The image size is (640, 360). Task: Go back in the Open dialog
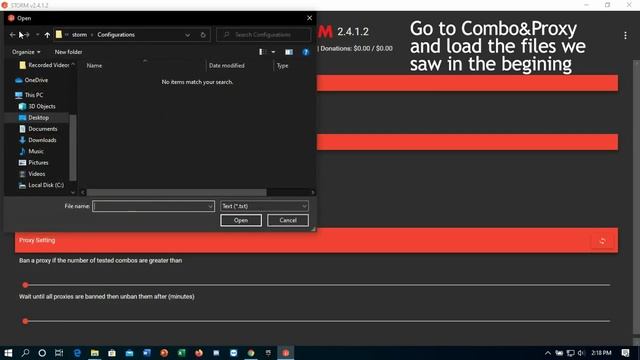tap(12, 35)
